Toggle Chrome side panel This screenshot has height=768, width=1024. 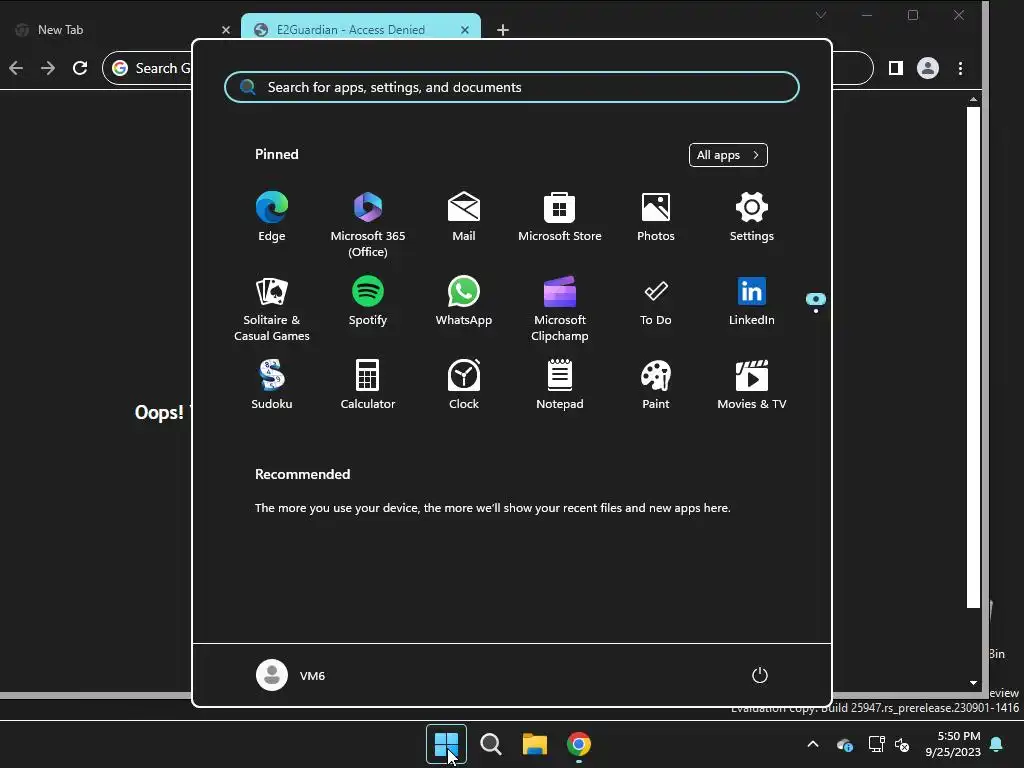896,68
